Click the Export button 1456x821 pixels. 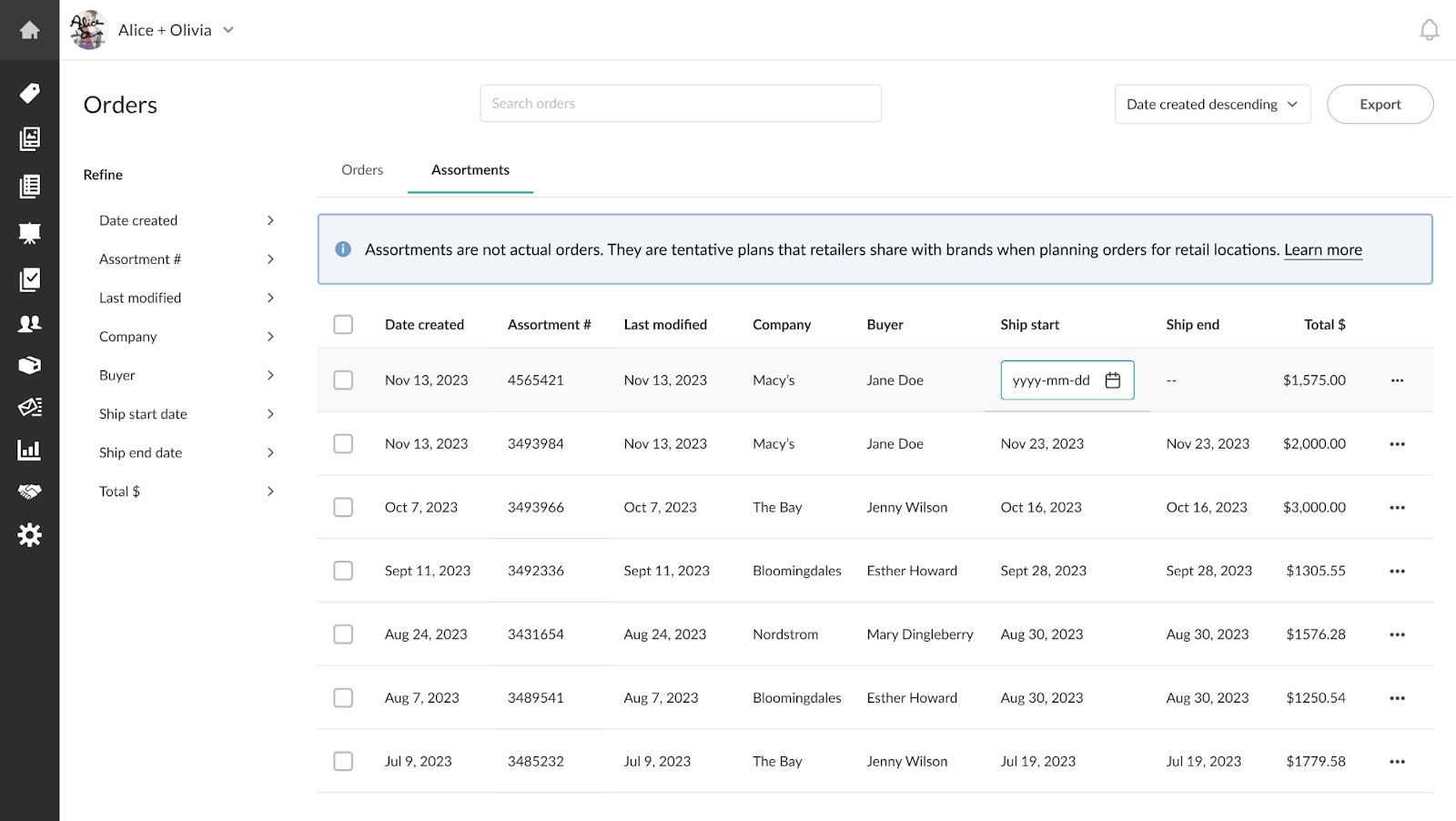[x=1380, y=105]
